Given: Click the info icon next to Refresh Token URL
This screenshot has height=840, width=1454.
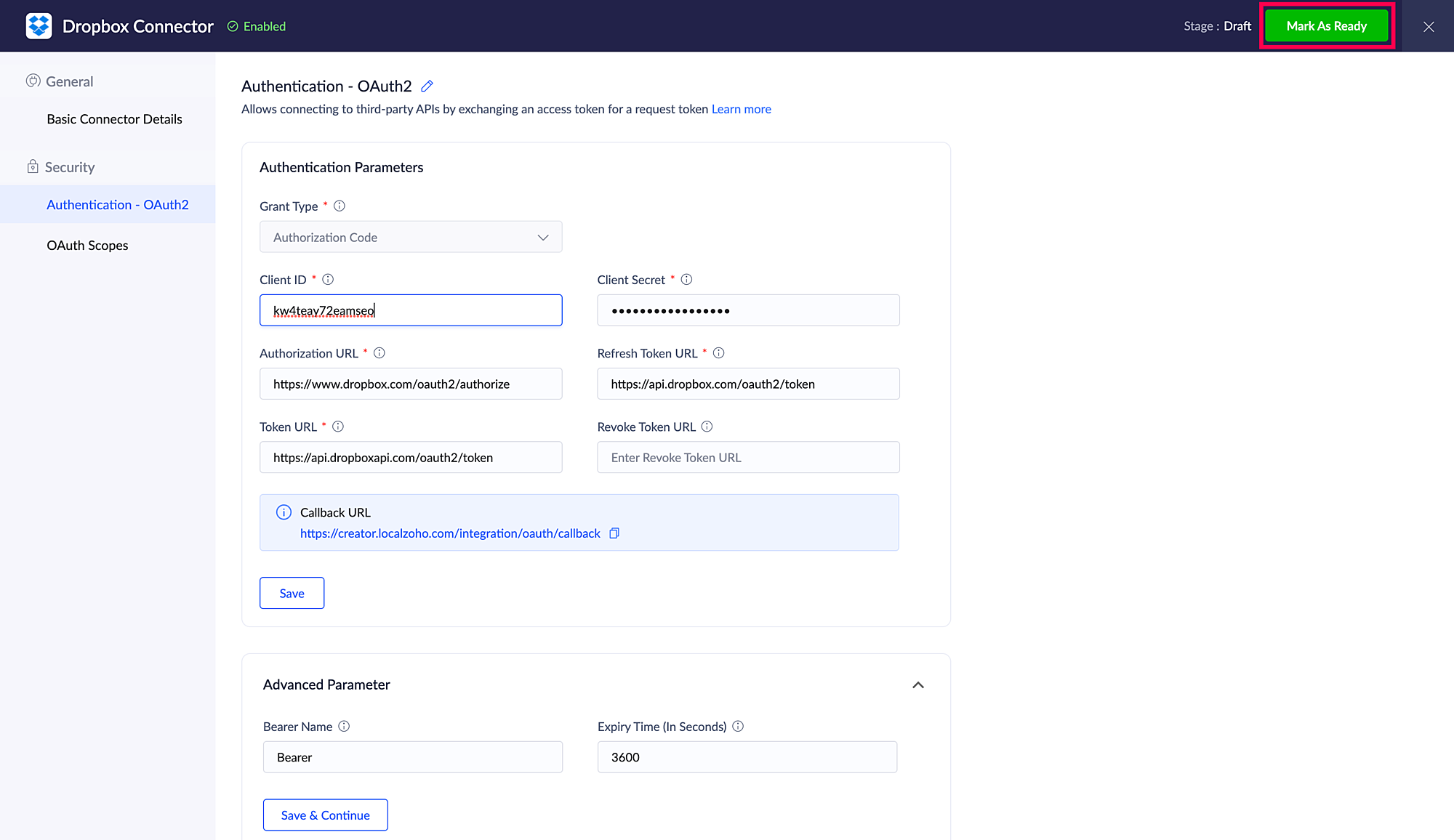Looking at the screenshot, I should (718, 353).
